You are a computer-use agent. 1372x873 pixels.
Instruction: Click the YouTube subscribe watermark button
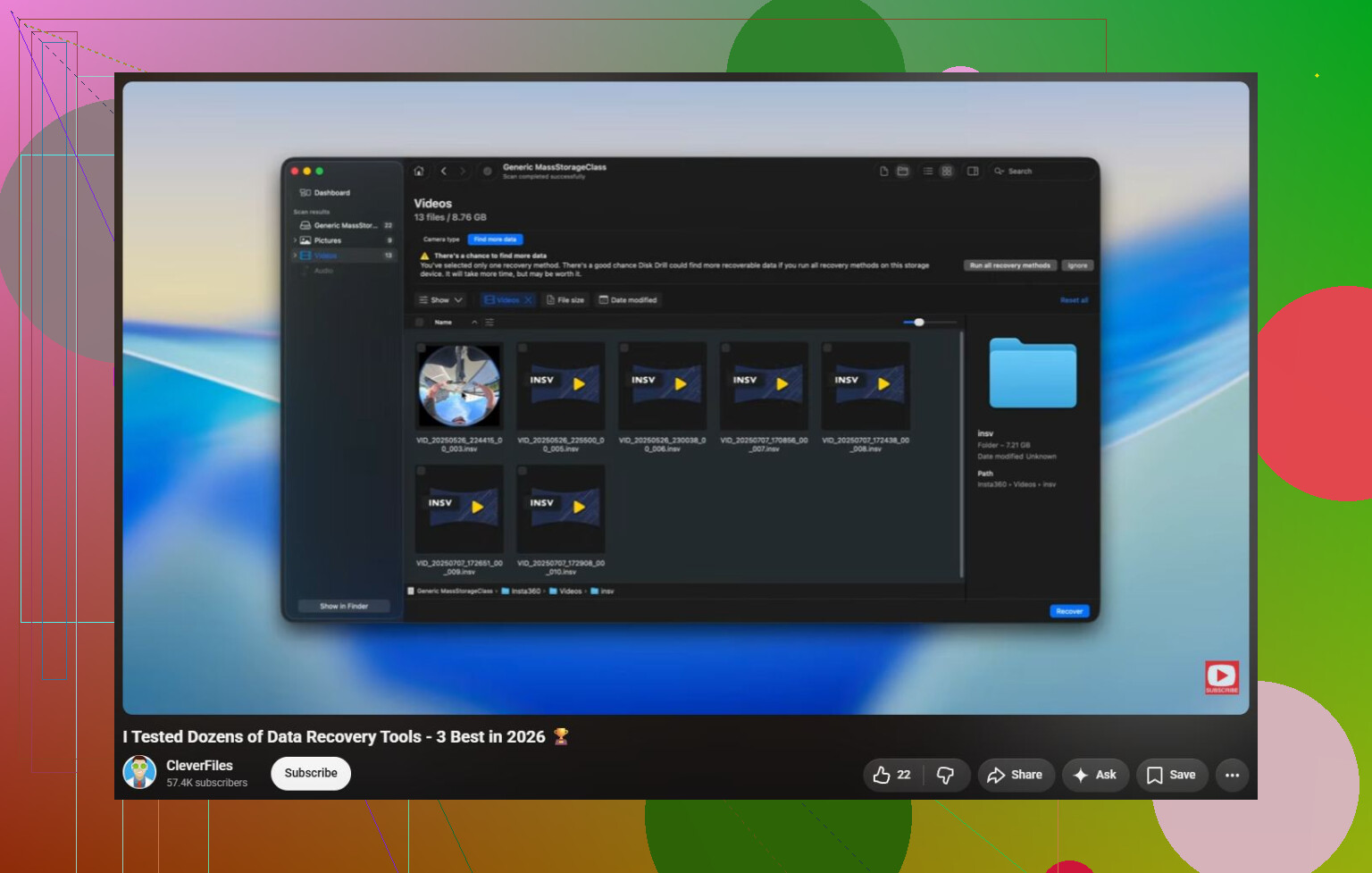click(x=1222, y=677)
